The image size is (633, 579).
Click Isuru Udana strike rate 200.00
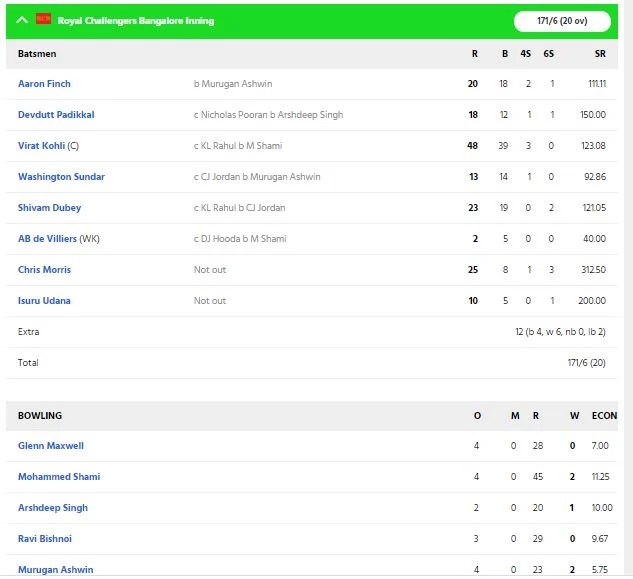[592, 301]
